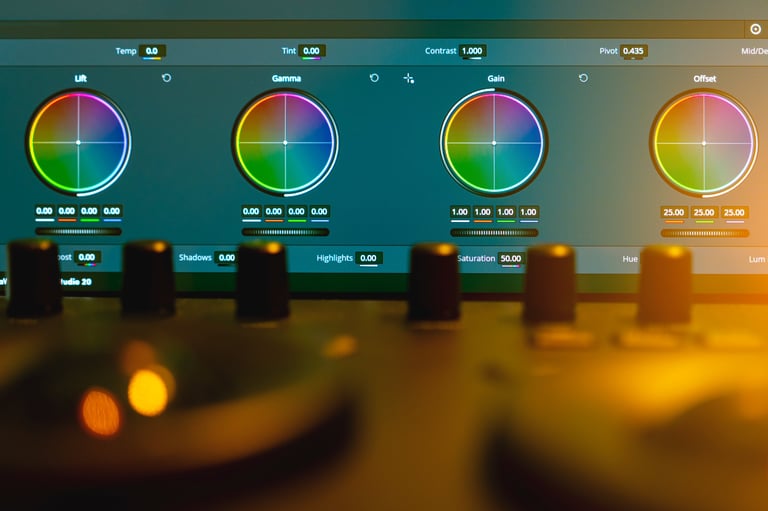Click center of the Offset color wheel
The height and width of the screenshot is (511, 768).
pyautogui.click(x=704, y=144)
